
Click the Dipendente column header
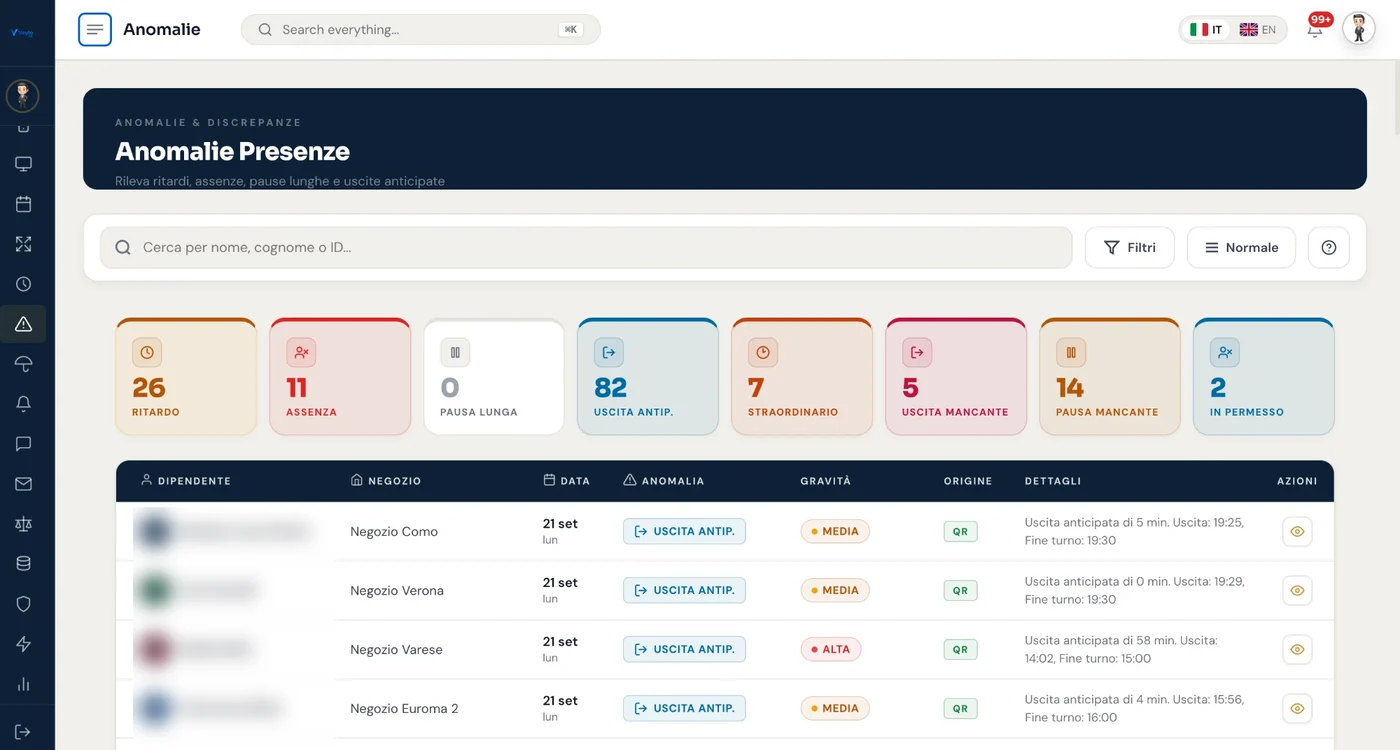pyautogui.click(x=186, y=481)
